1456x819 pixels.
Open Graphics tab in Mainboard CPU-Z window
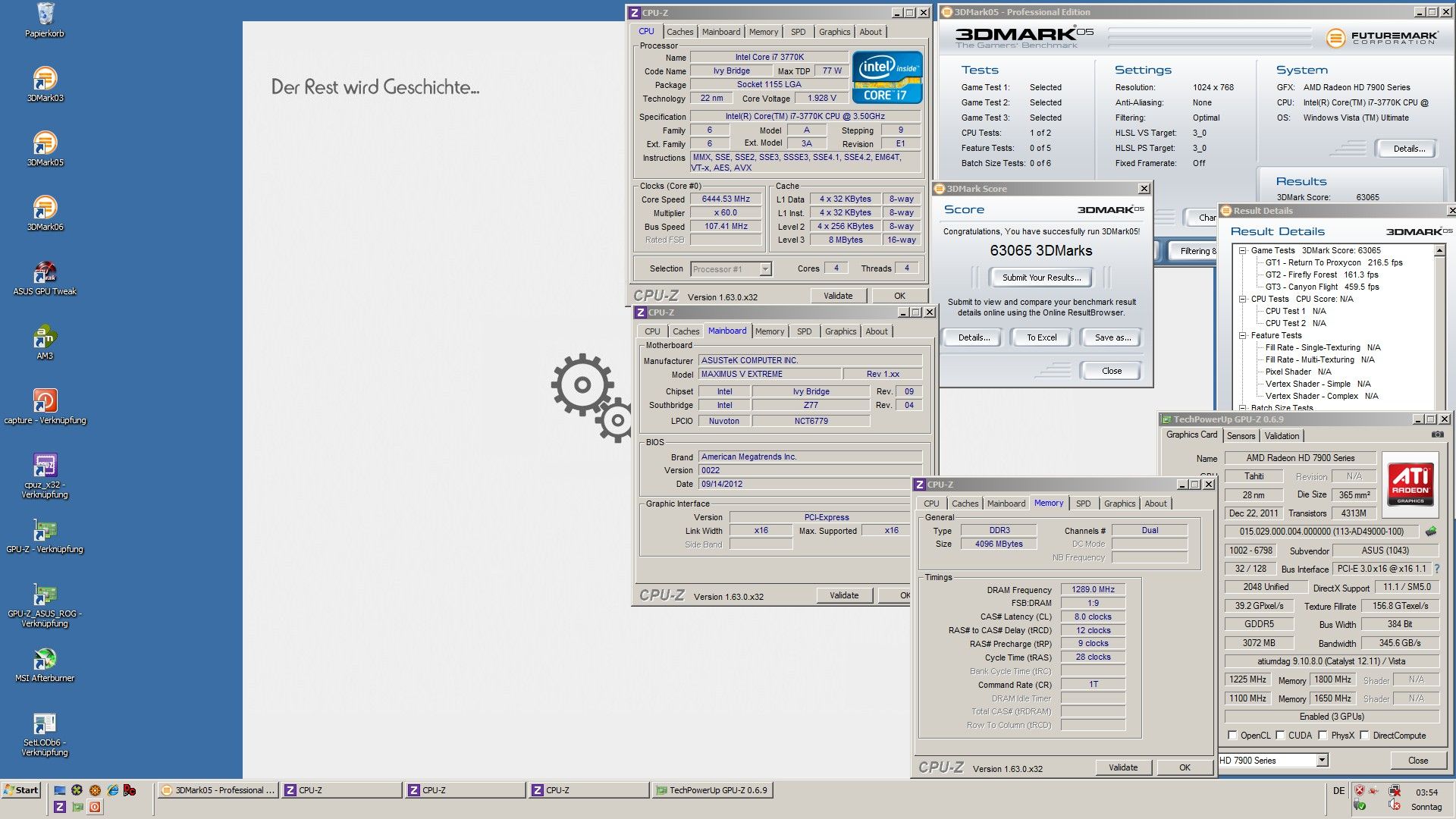[x=840, y=331]
